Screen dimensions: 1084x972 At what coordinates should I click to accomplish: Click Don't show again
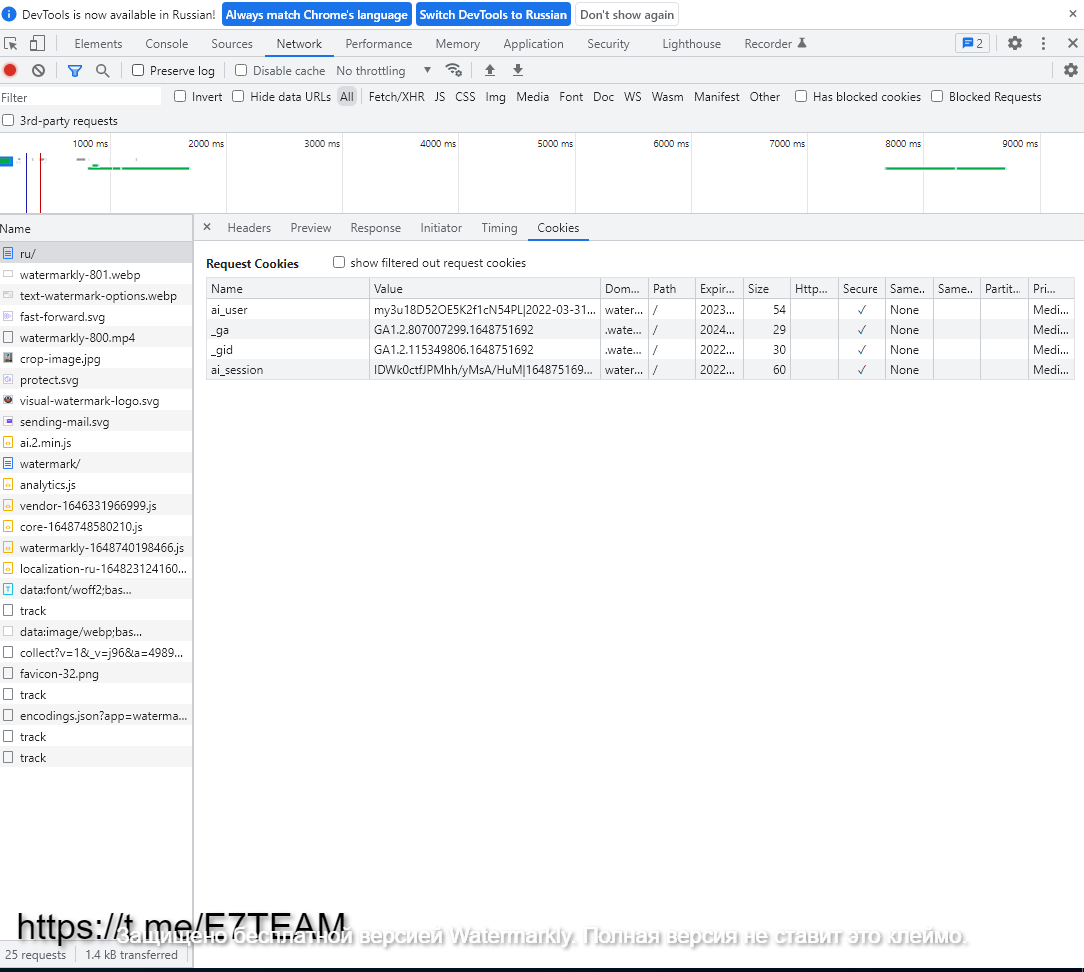tap(627, 15)
